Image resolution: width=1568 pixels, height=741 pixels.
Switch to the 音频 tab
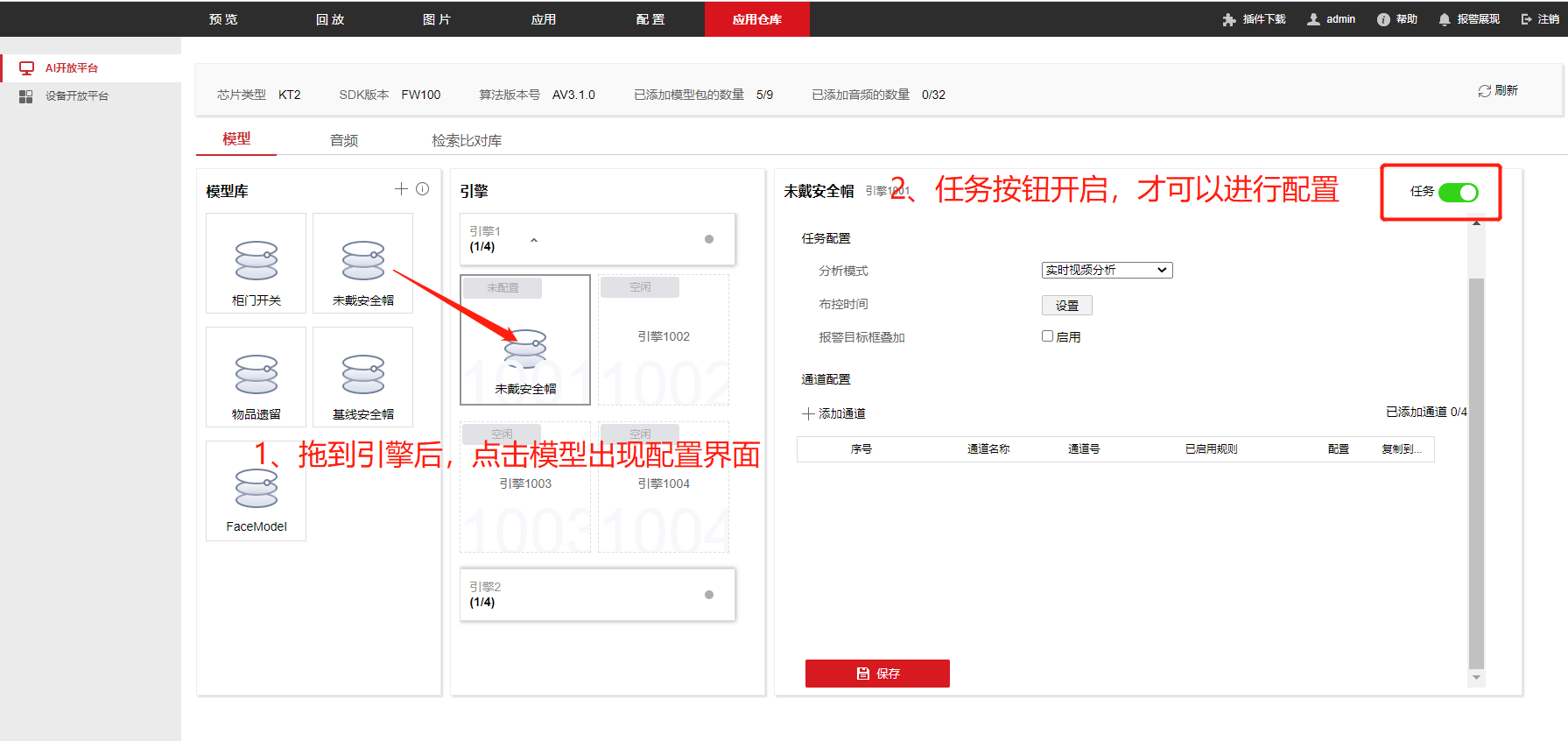tap(344, 140)
